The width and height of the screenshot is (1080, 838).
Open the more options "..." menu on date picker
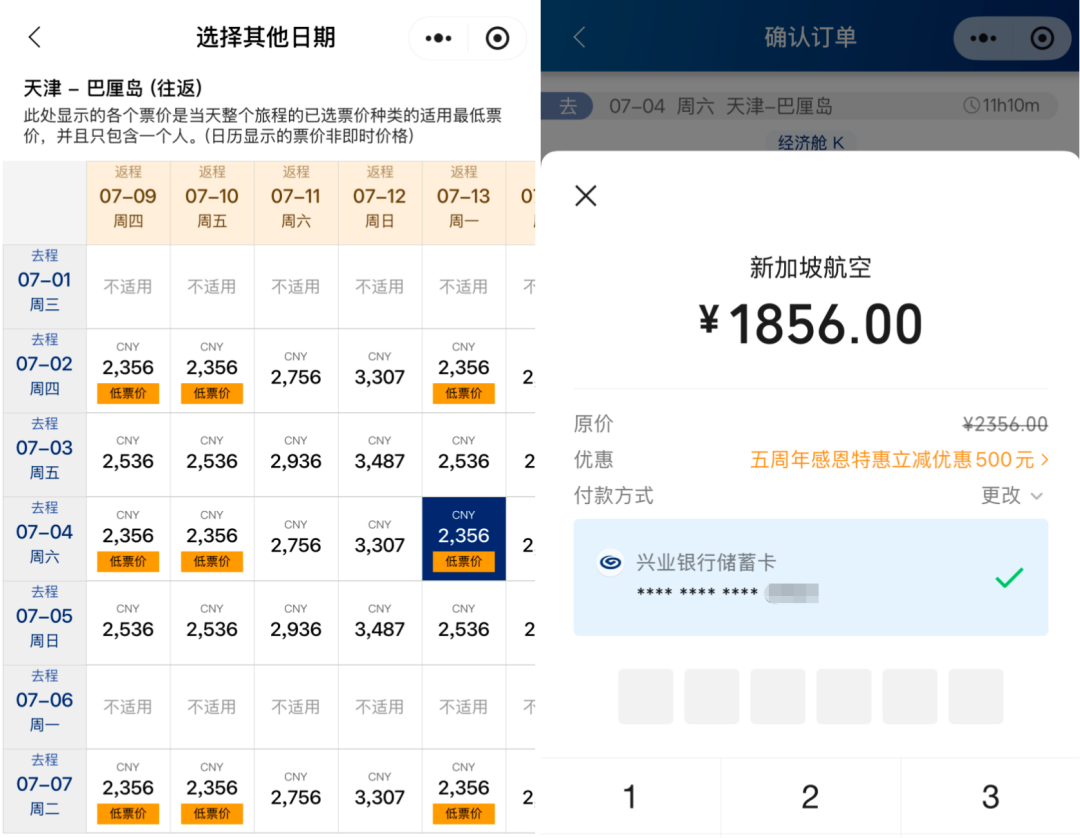click(437, 38)
